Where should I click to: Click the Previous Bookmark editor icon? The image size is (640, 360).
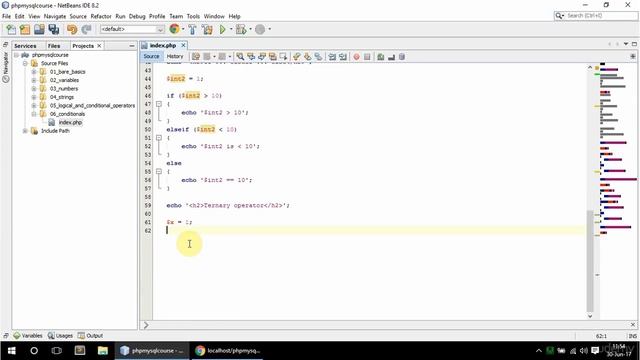tap(297, 57)
